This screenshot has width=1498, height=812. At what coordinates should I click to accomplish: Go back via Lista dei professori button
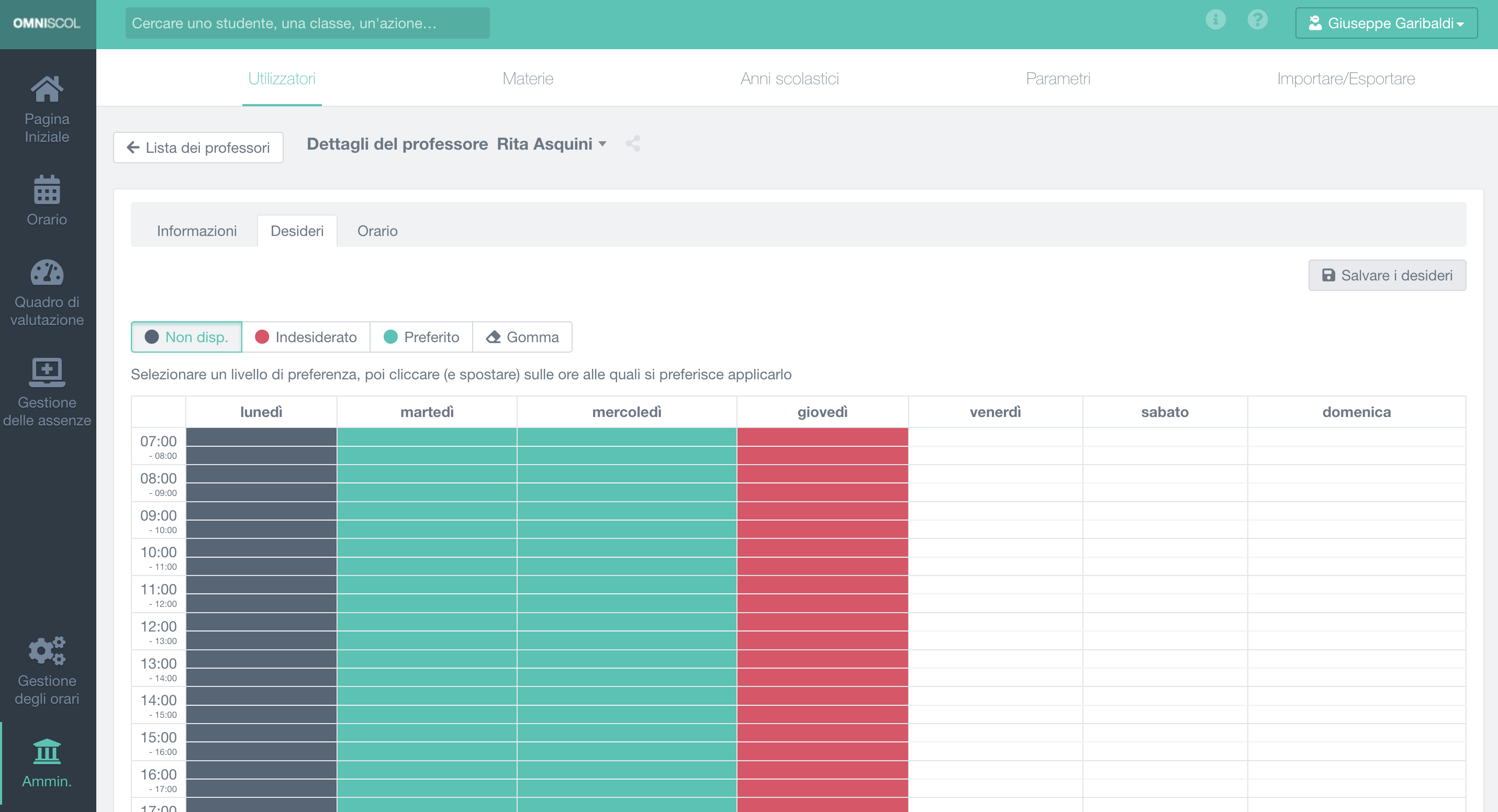[198, 148]
